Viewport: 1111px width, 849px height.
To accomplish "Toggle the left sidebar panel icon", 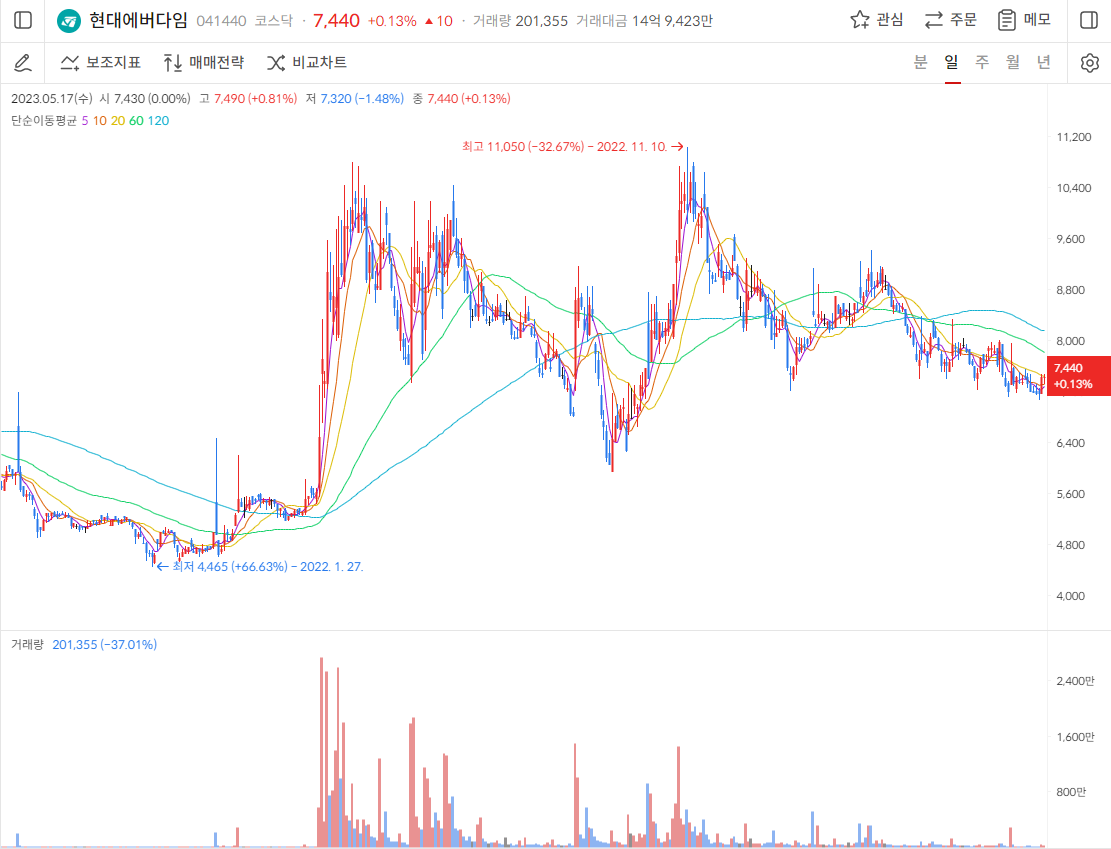I will point(23,20).
